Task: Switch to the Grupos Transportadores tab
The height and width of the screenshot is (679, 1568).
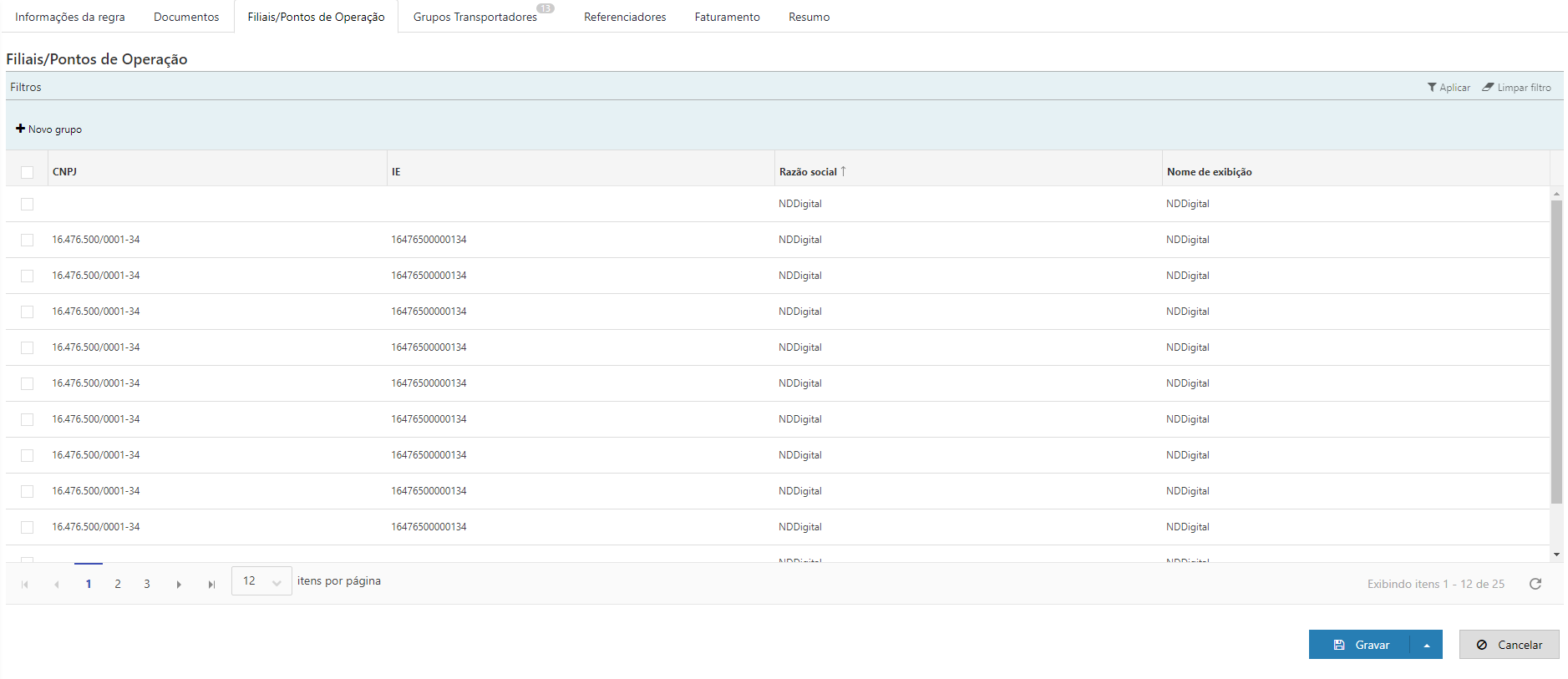Action: click(474, 17)
